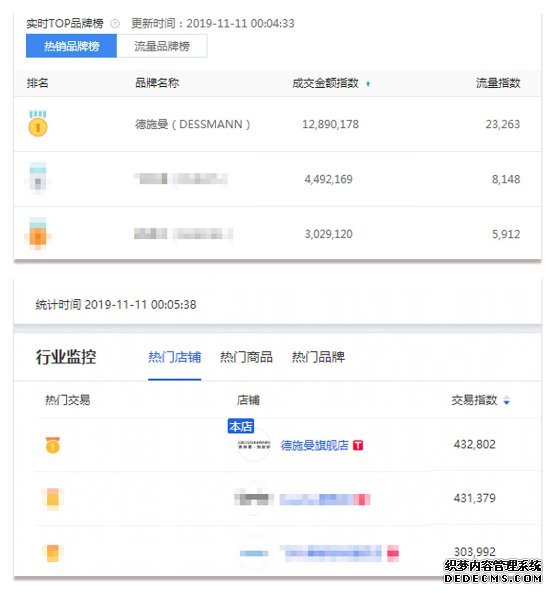Sort by 成交金额指数 arrow
Screen dimensions: 553x593
pos(368,84)
